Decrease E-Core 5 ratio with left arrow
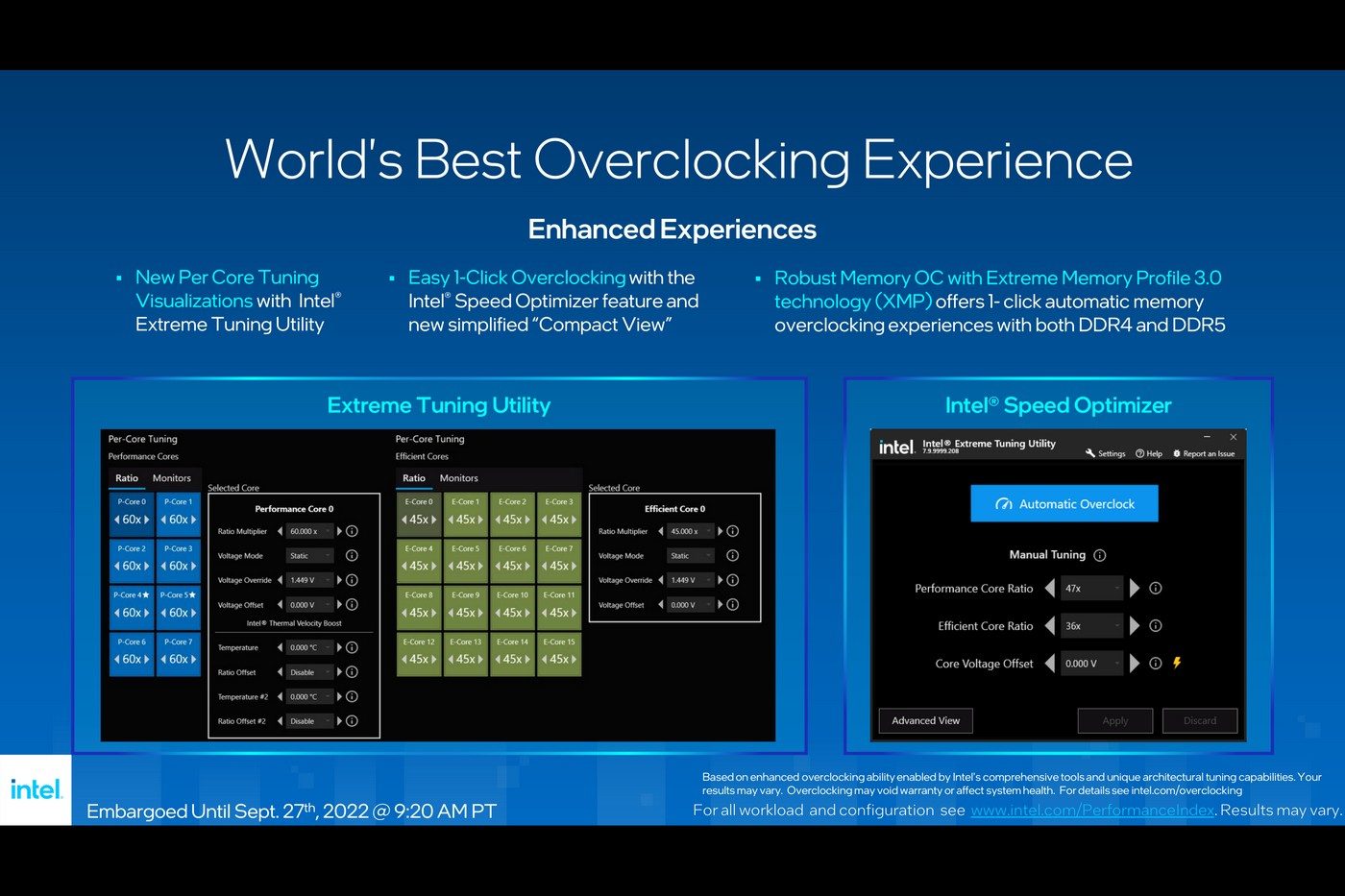The width and height of the screenshot is (1345, 896). click(x=452, y=566)
